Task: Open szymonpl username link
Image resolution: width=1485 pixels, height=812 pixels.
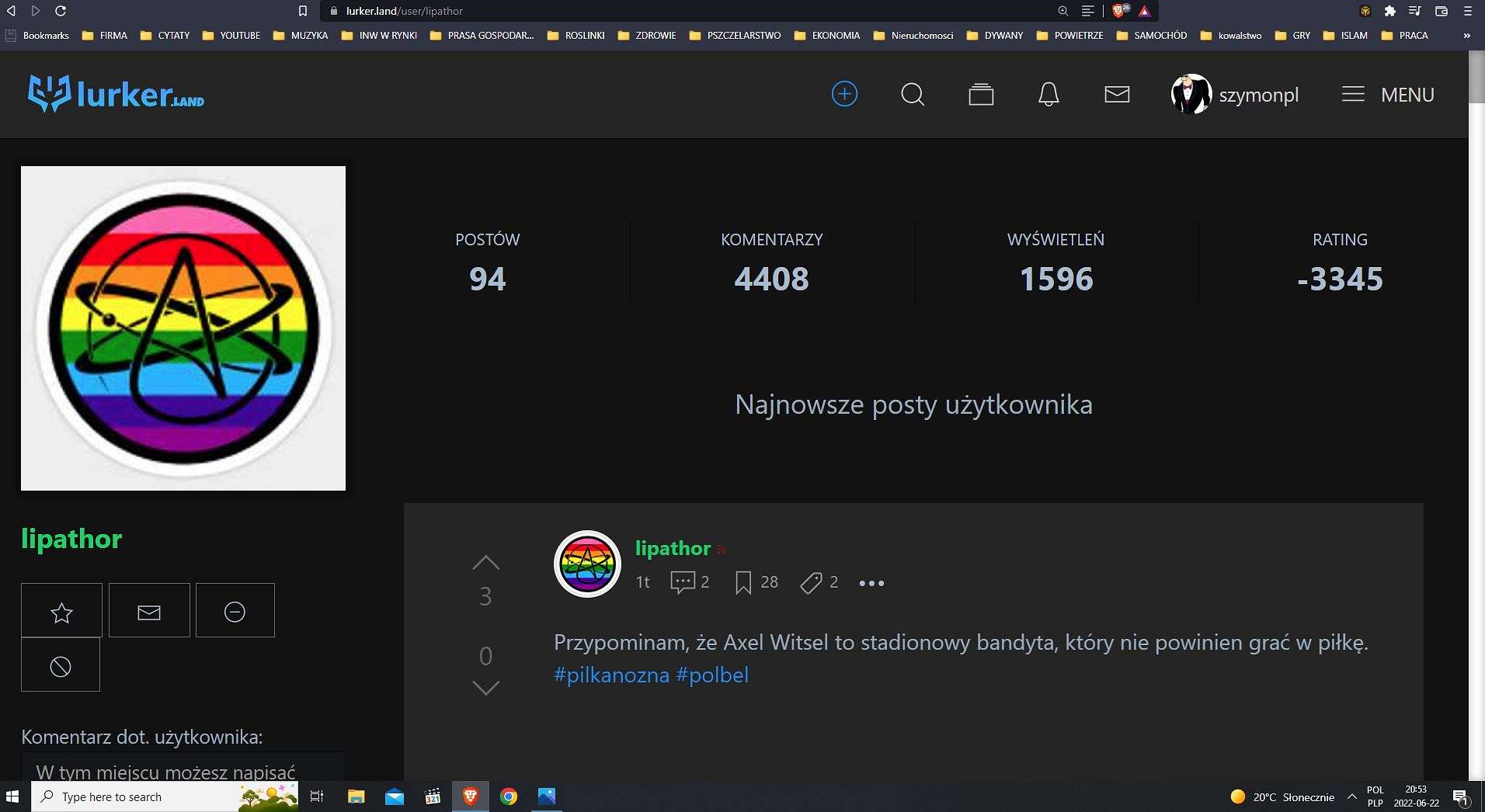Action: click(1258, 95)
